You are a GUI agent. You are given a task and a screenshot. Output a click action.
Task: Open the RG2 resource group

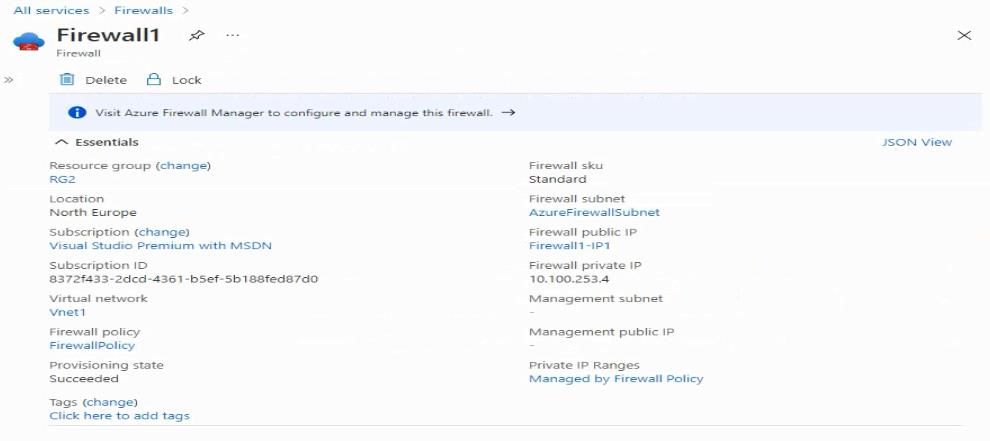62,179
